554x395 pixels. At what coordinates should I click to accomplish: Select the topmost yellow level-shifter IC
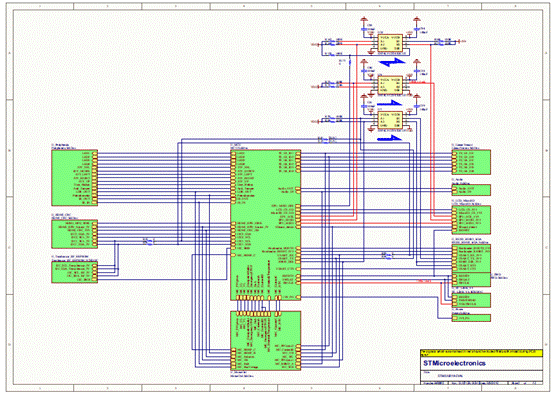coord(390,43)
